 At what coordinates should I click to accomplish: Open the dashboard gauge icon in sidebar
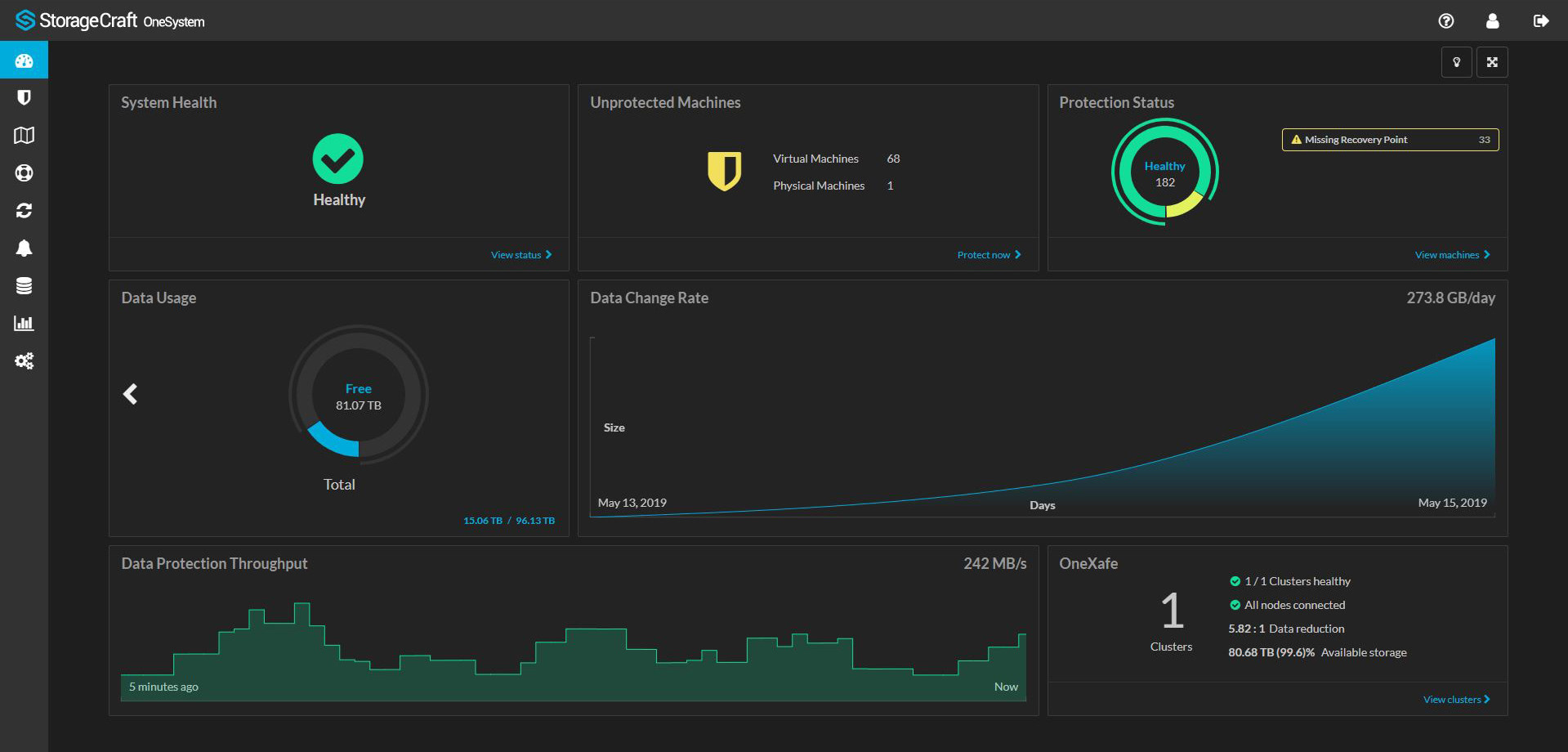[x=24, y=60]
